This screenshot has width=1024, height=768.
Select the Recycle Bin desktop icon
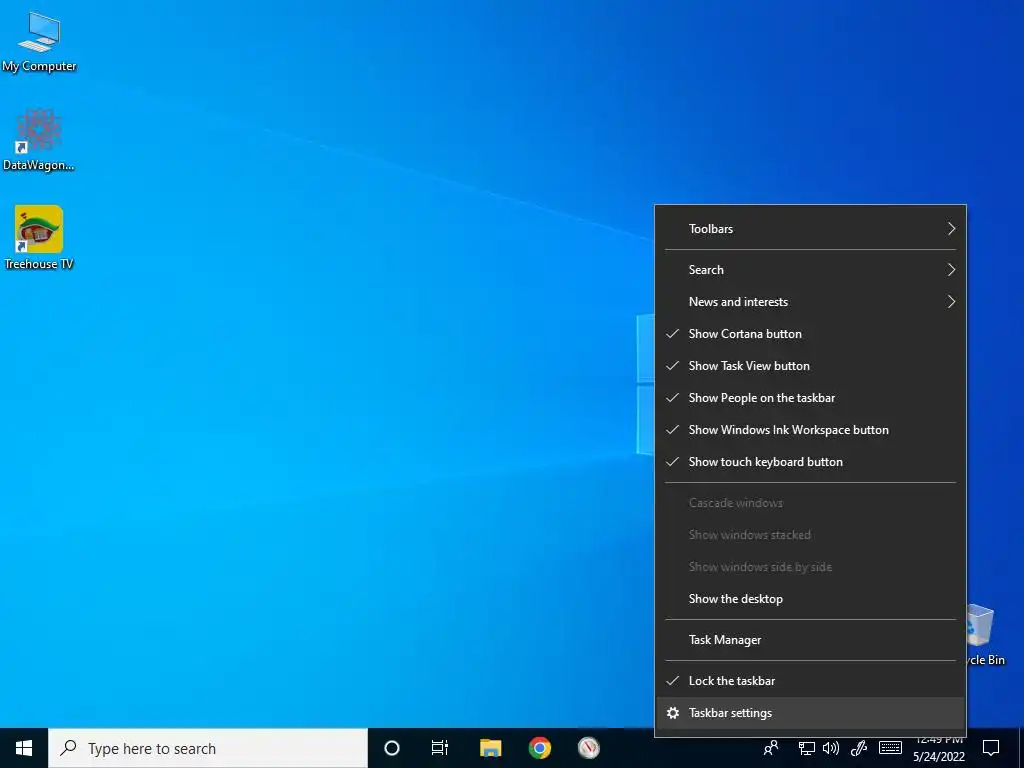(985, 635)
